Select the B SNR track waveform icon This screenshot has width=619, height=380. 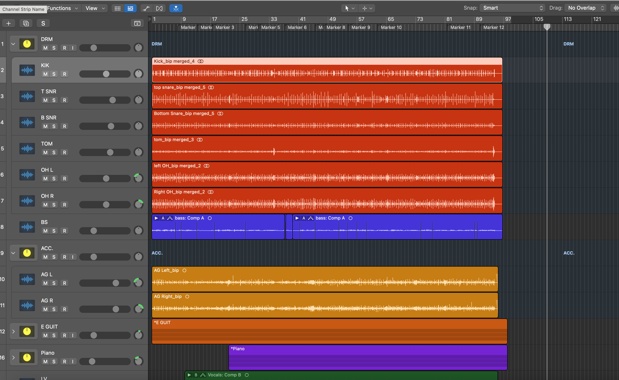pyautogui.click(x=27, y=122)
